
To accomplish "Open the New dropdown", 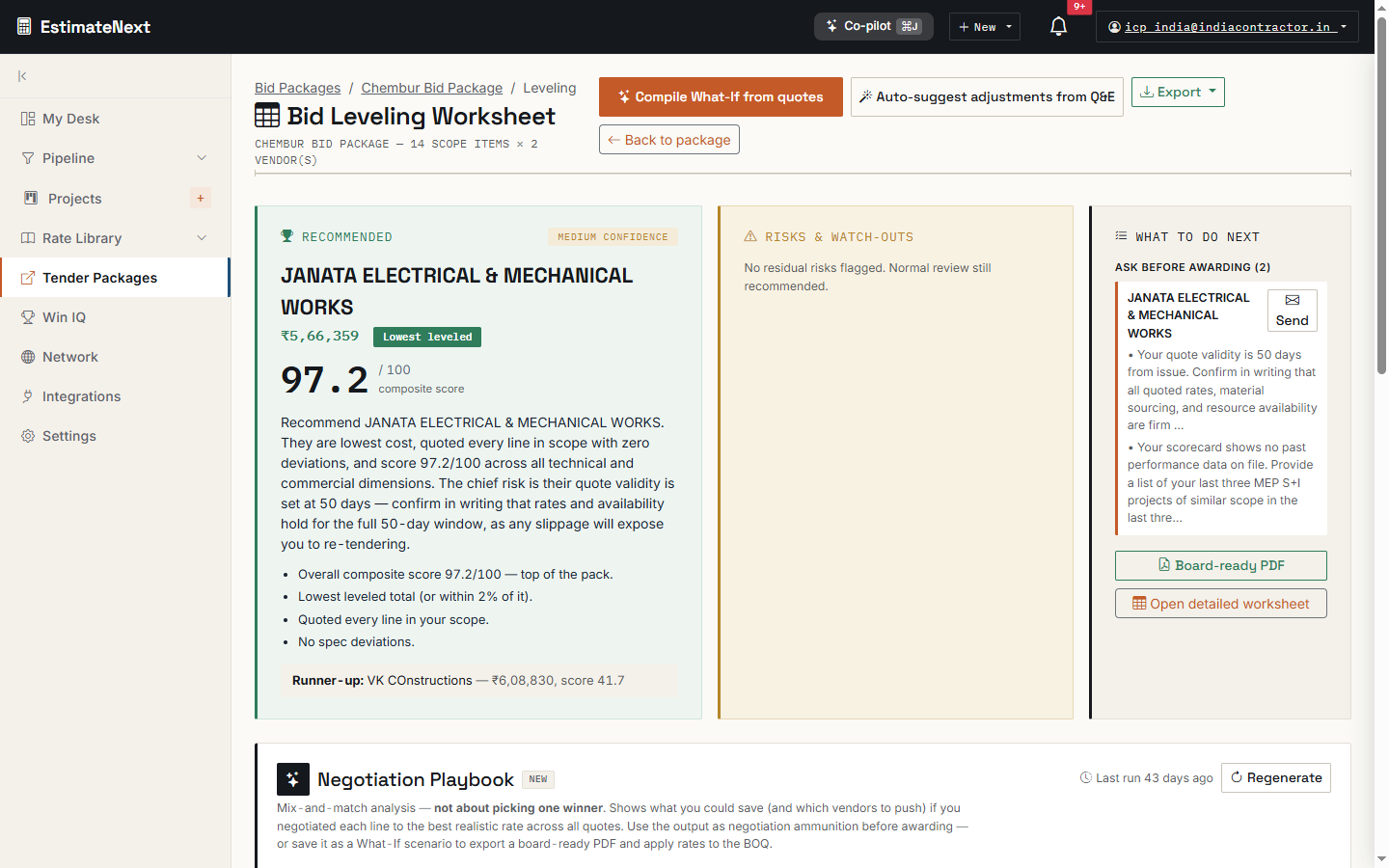I will (x=985, y=27).
